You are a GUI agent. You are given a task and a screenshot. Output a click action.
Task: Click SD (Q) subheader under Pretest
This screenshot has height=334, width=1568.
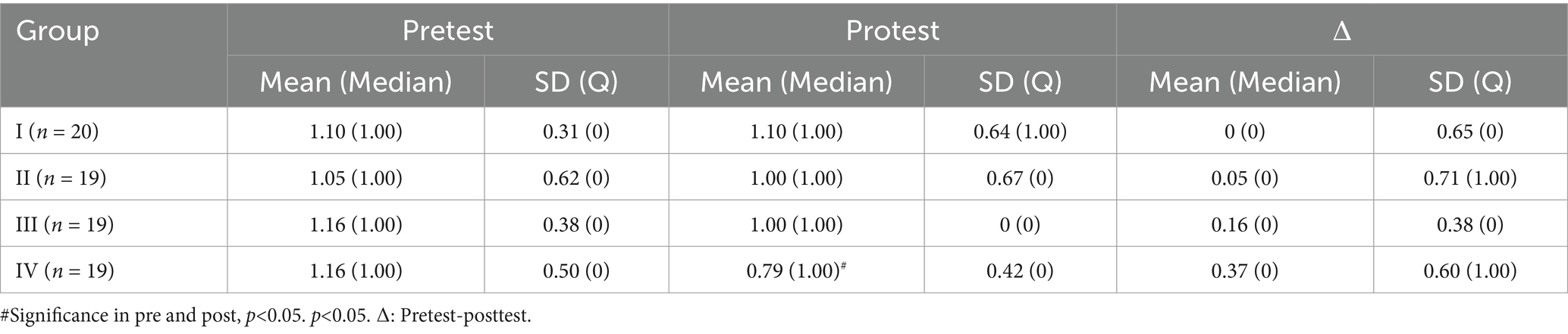576,81
